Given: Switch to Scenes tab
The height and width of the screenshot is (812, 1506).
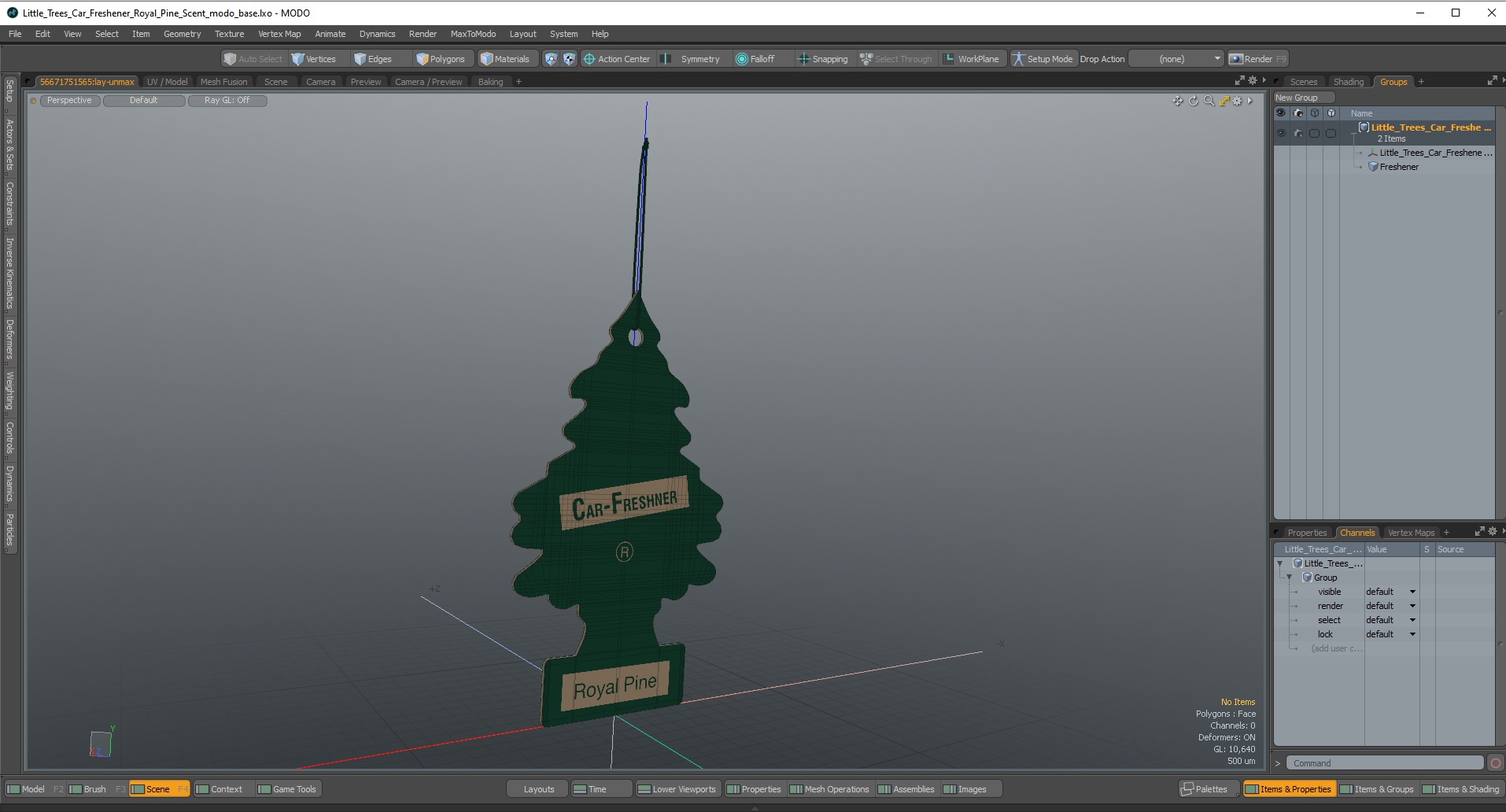Looking at the screenshot, I should 1303,82.
